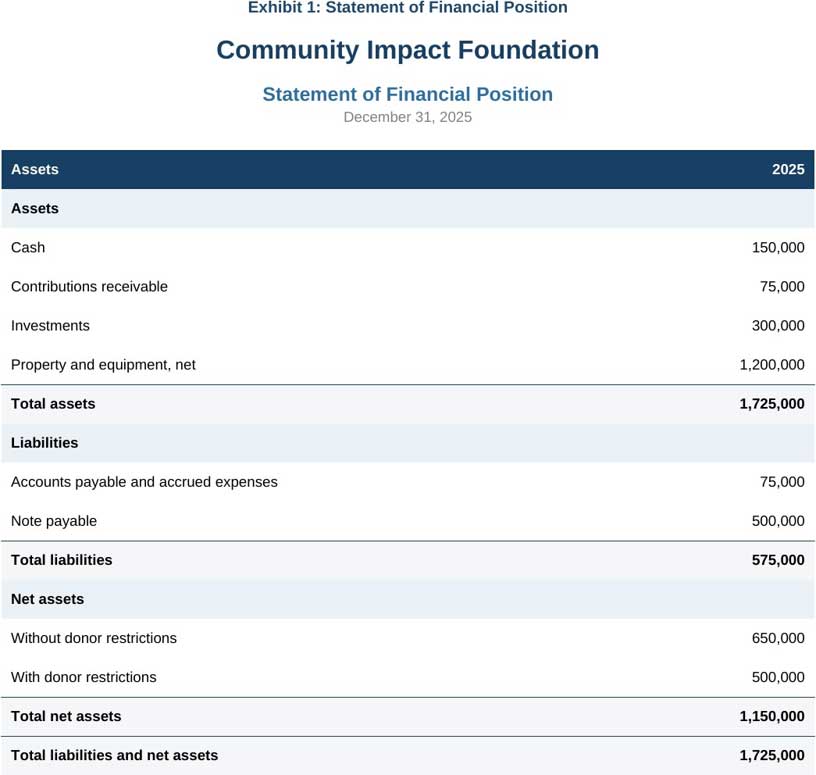Select the 'Total net assets' label
This screenshot has width=816, height=775.
(x=66, y=716)
